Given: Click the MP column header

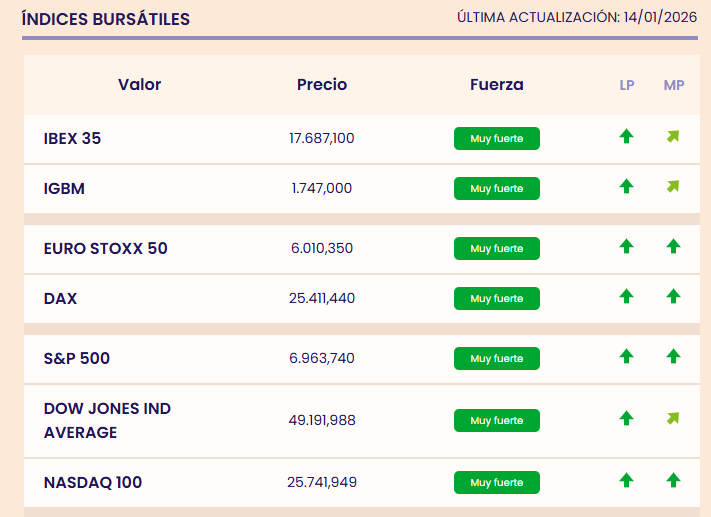Looking at the screenshot, I should (x=674, y=85).
